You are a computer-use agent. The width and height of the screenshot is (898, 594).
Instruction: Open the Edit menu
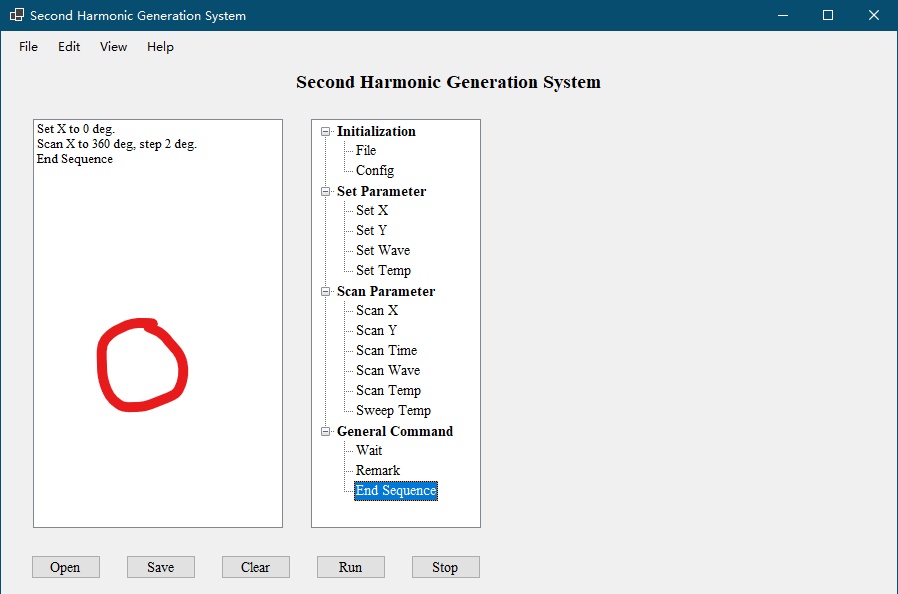tap(69, 47)
